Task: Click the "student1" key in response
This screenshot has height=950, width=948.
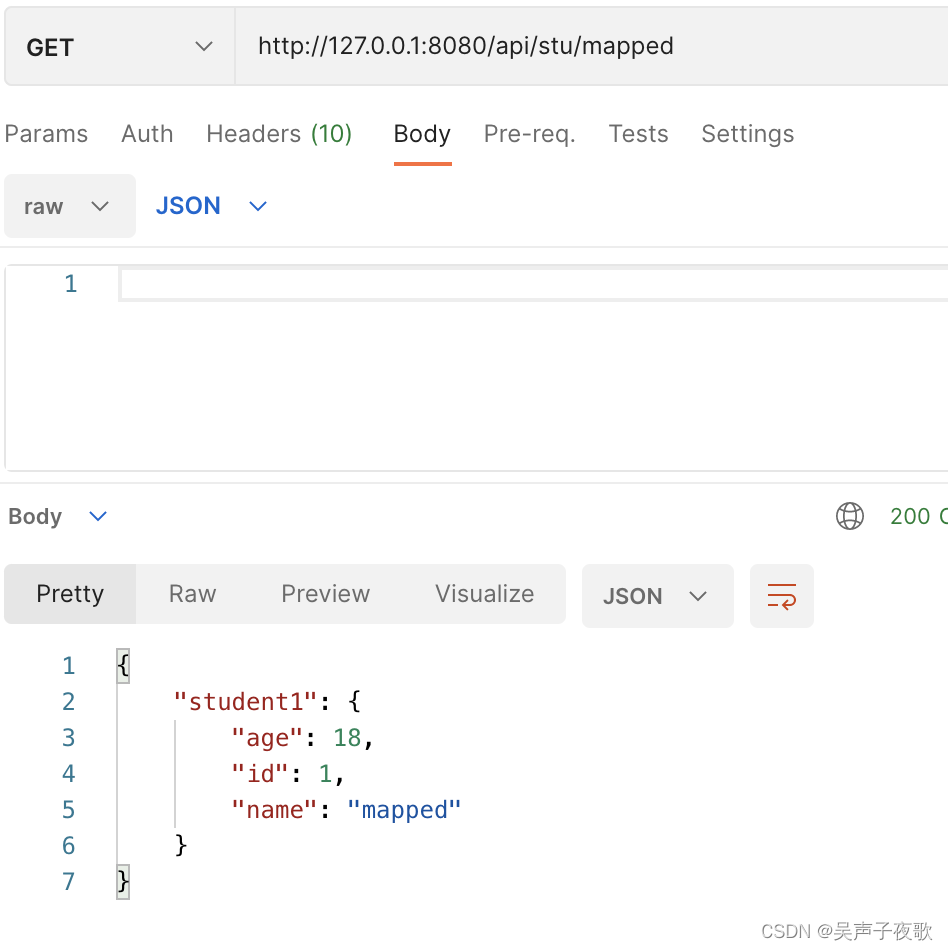Action: [x=245, y=702]
